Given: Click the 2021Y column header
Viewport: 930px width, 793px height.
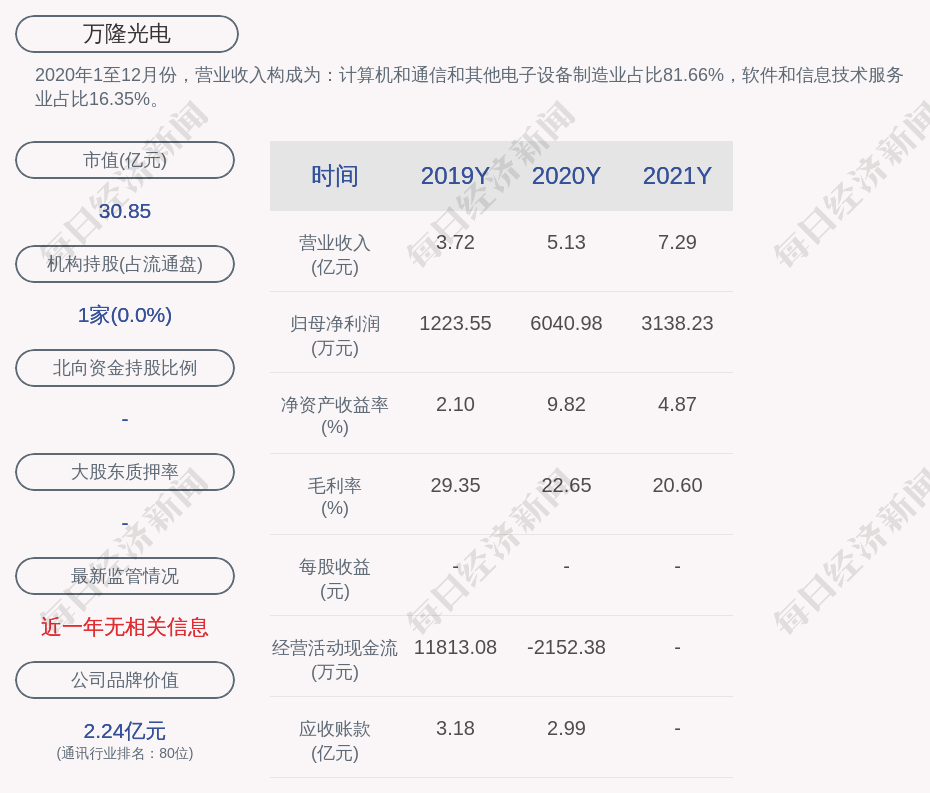Looking at the screenshot, I should [x=677, y=176].
